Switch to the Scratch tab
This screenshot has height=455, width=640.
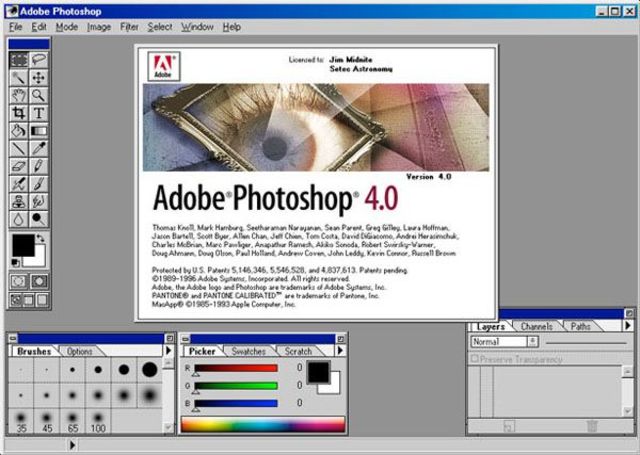click(298, 351)
